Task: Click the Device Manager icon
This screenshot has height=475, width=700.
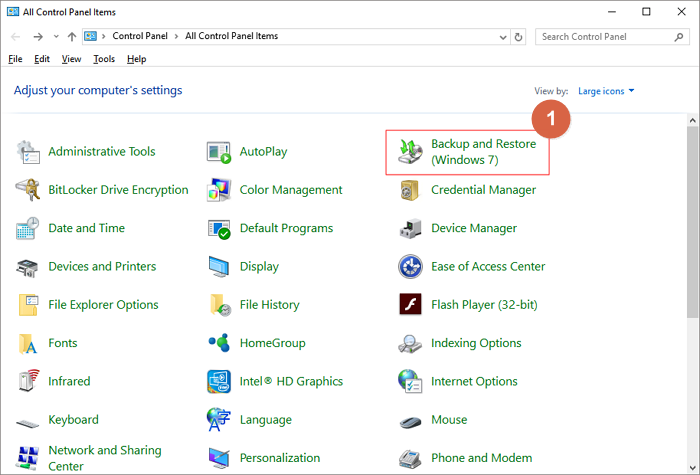Action: (x=411, y=228)
